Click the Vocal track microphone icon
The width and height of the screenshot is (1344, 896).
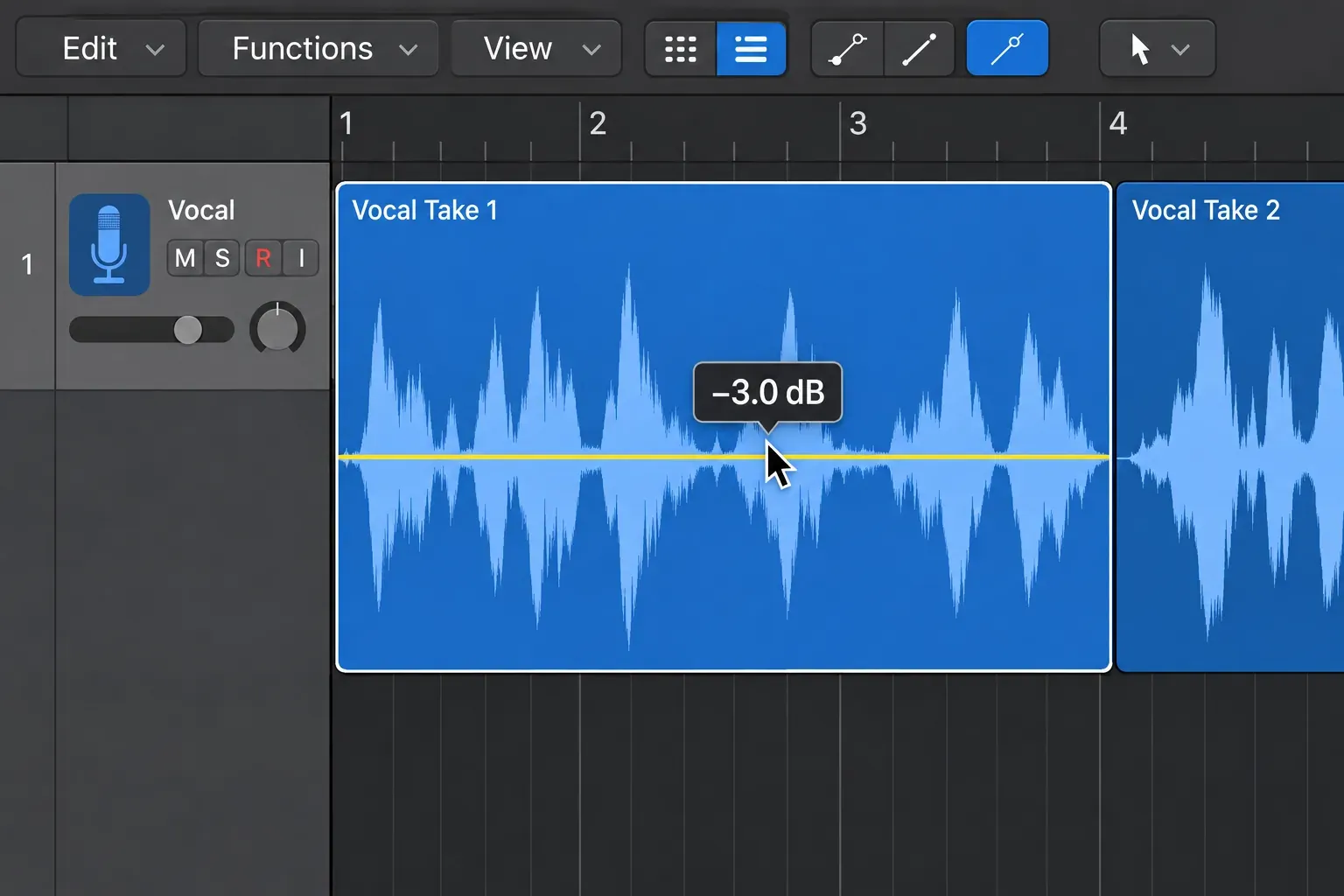tap(109, 244)
